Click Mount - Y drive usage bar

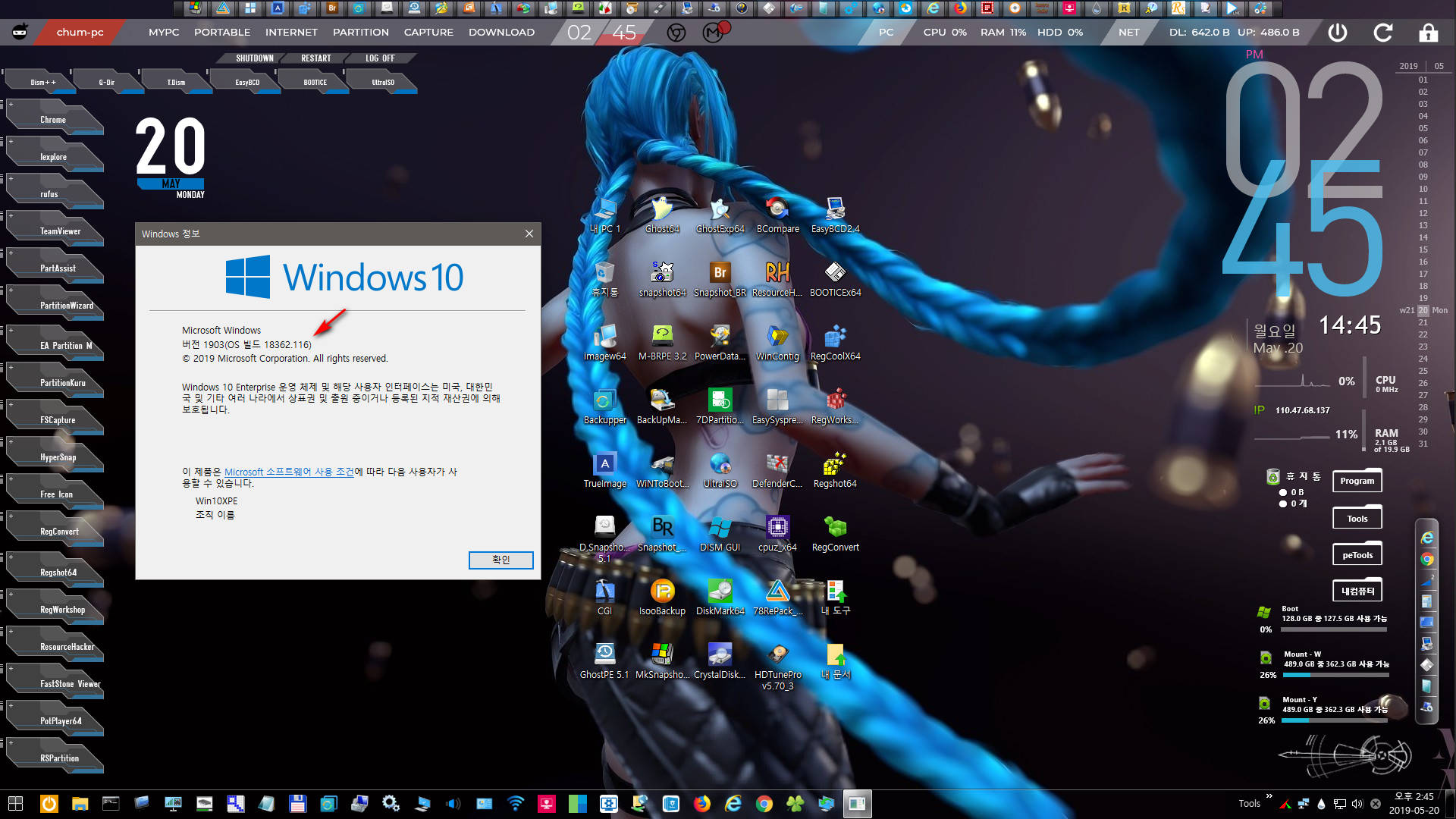point(1335,720)
